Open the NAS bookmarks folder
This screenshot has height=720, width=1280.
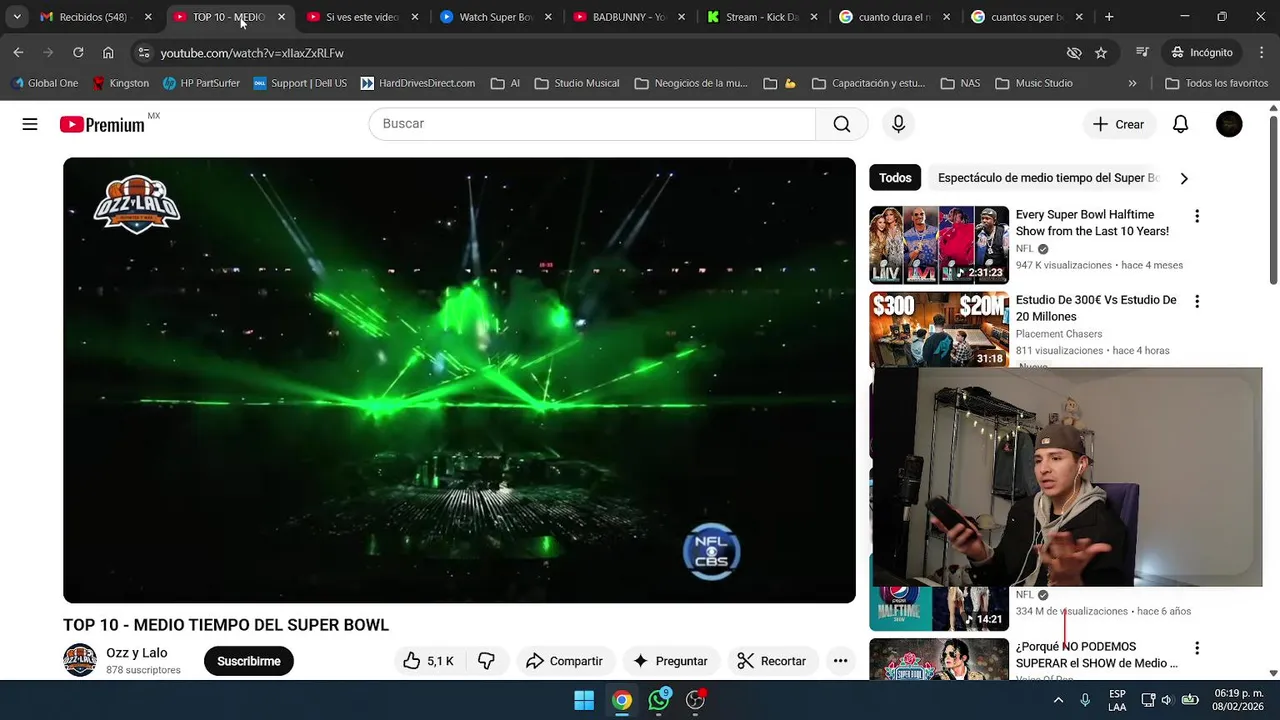(960, 83)
